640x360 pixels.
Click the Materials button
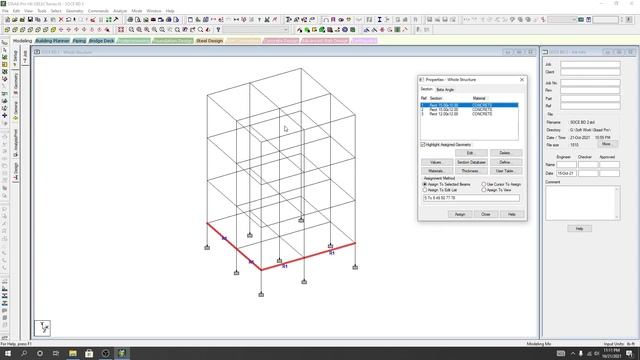[x=436, y=171]
